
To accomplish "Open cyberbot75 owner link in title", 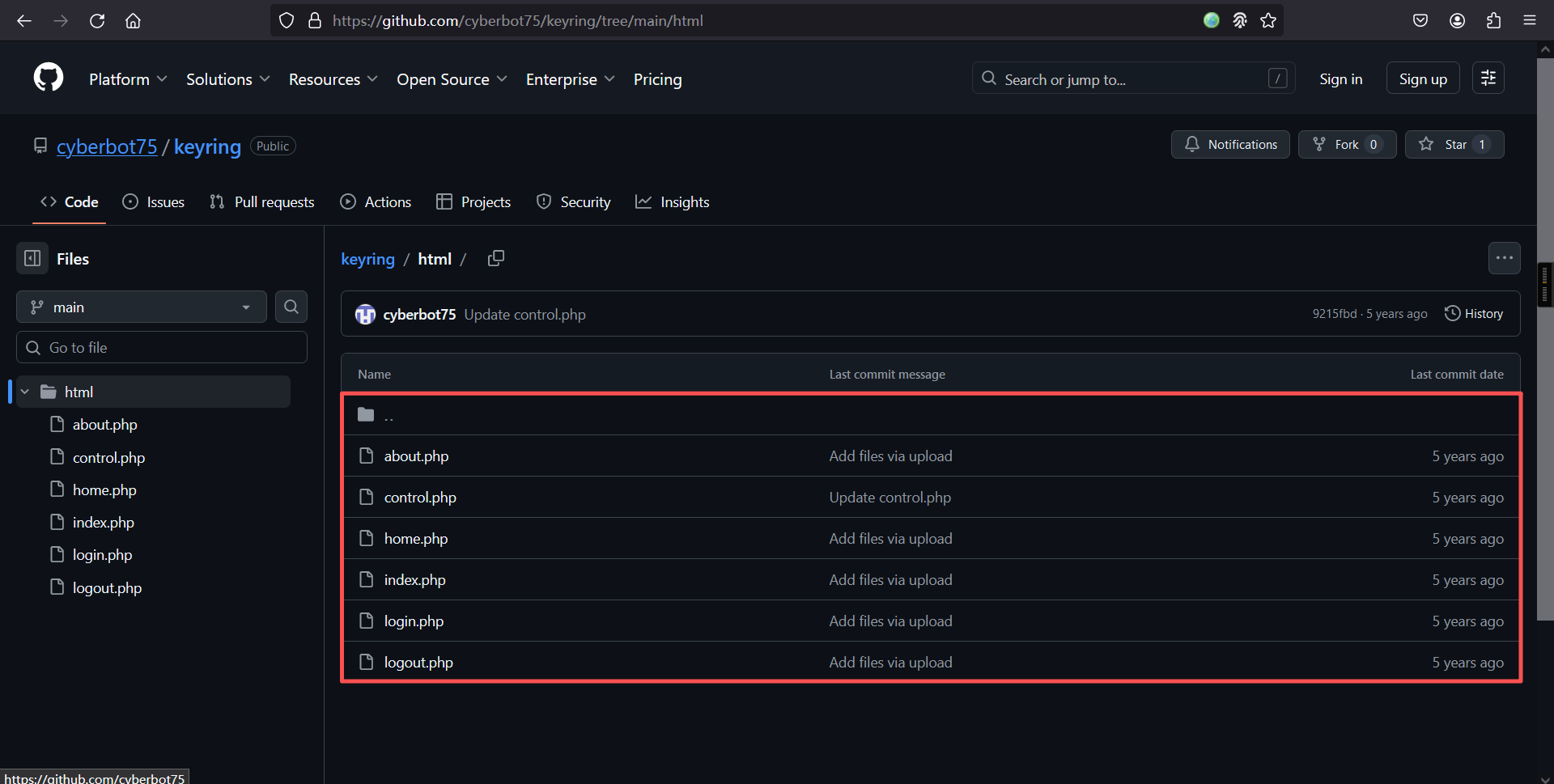I will tap(107, 146).
